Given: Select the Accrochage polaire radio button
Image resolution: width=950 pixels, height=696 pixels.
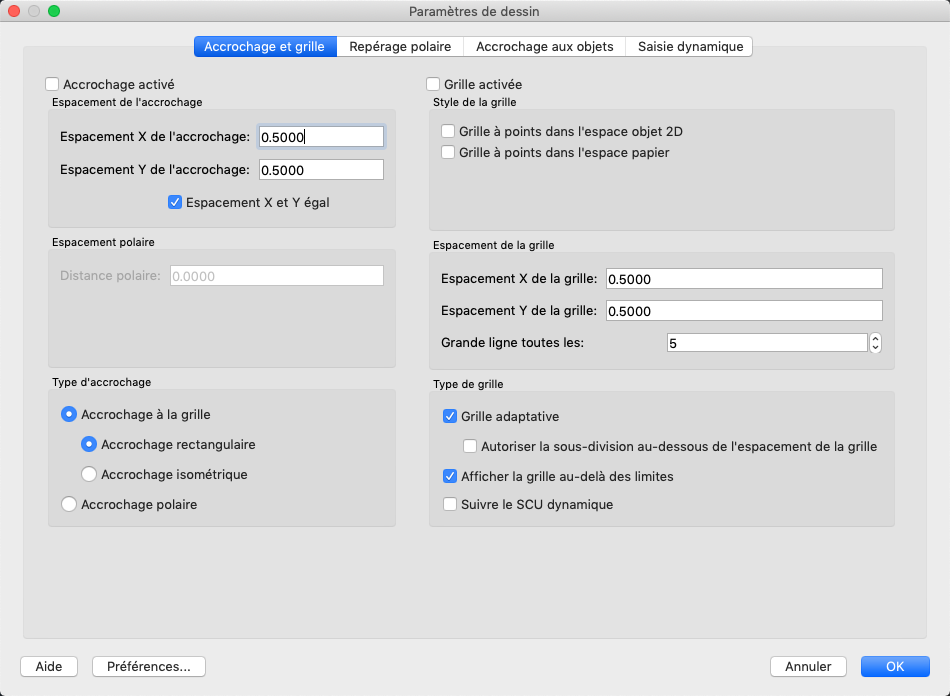Looking at the screenshot, I should point(69,504).
